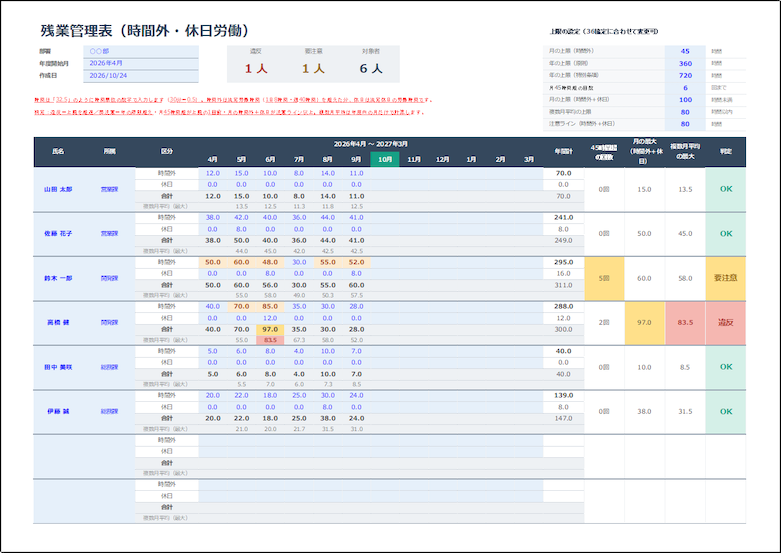Select the 部署 field showing ○○部
This screenshot has height=553, width=781.
[141, 51]
